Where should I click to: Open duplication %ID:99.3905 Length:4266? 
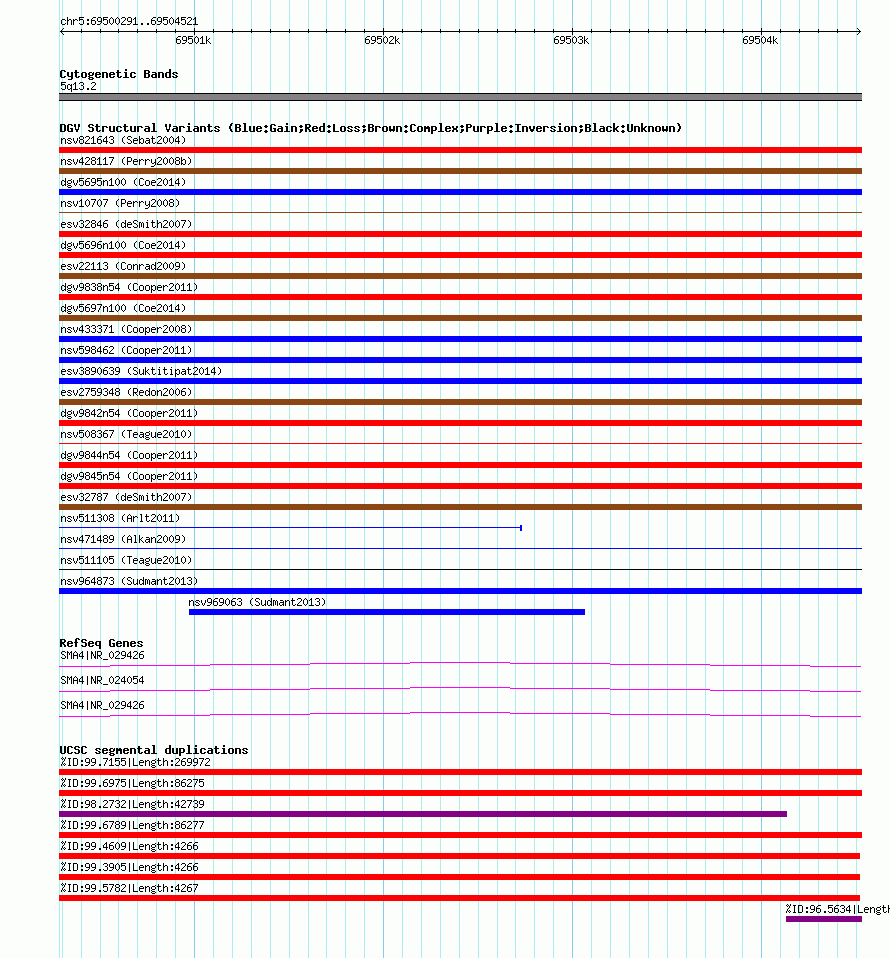(x=459, y=877)
